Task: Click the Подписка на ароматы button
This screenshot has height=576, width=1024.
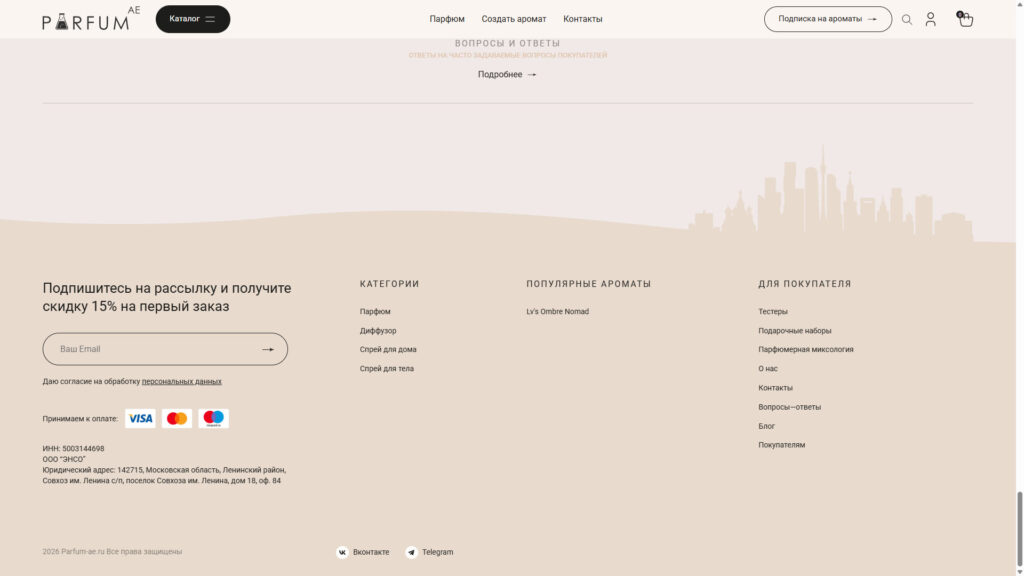Action: click(827, 19)
